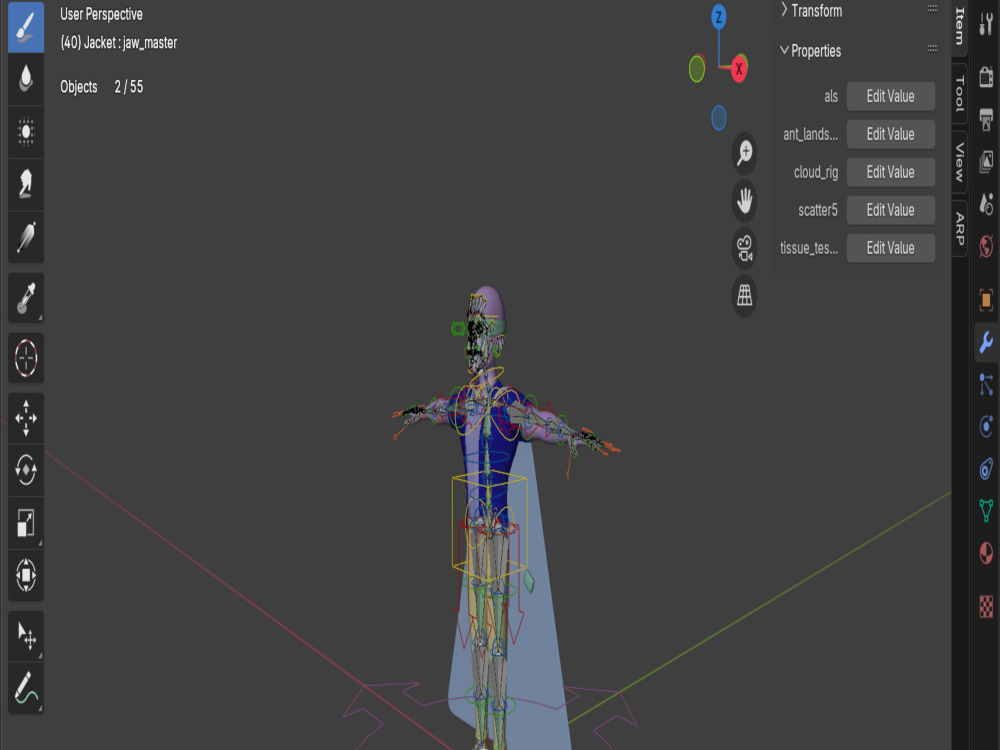This screenshot has width=1000, height=750.
Task: Open the Texture properties checker tab
Action: point(986,607)
